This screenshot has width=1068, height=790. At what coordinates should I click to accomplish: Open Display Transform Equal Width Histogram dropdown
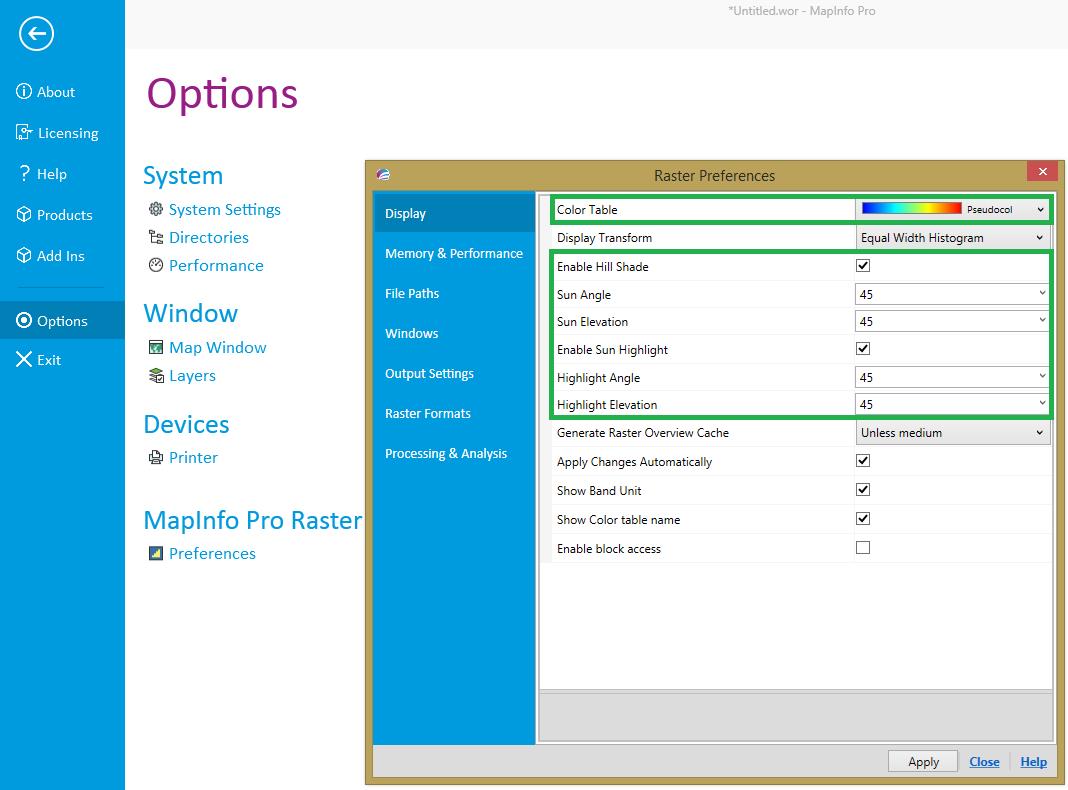pyautogui.click(x=952, y=238)
